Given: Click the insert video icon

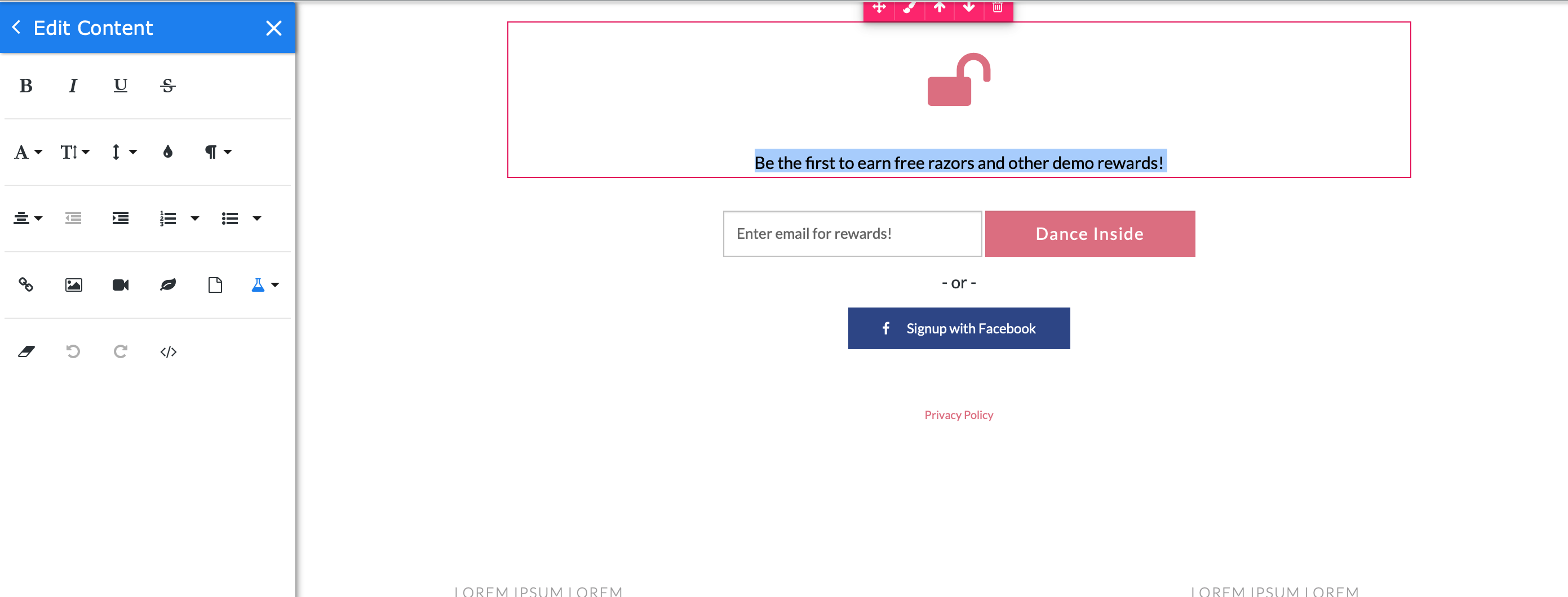Looking at the screenshot, I should tap(121, 284).
